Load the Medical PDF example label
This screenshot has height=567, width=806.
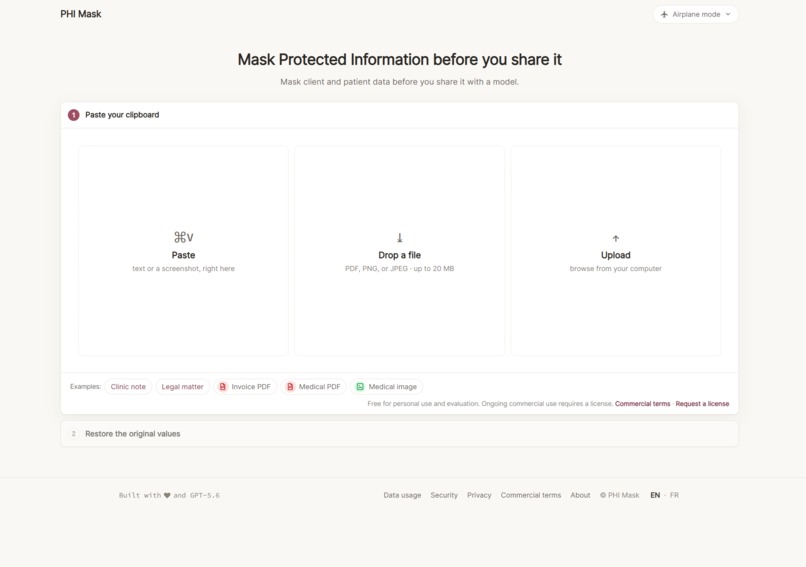coord(319,387)
